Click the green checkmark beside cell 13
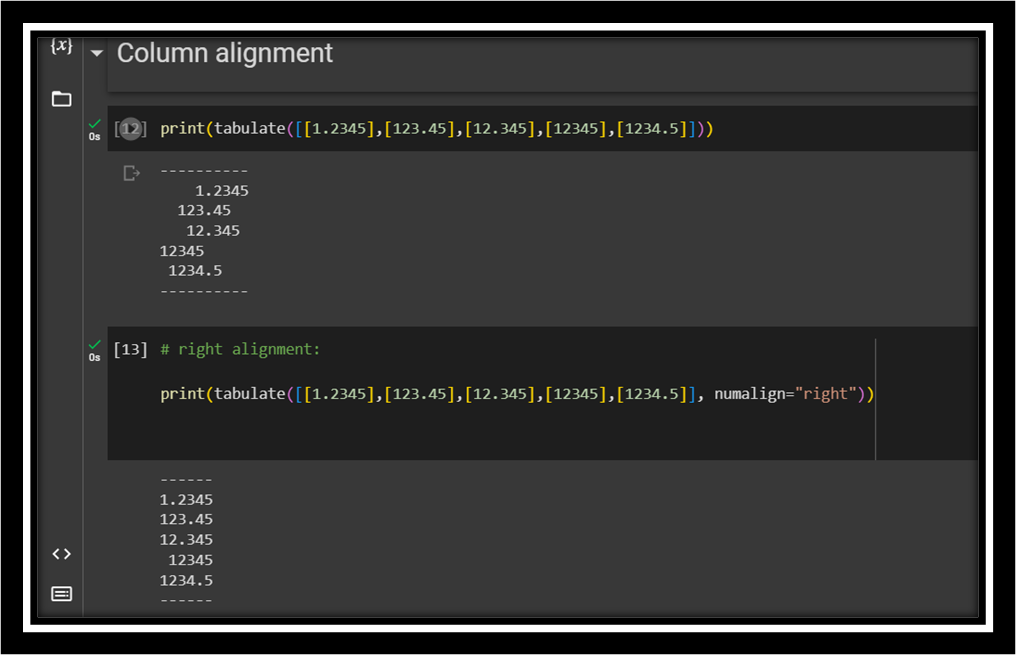This screenshot has height=655, width=1016. click(95, 344)
